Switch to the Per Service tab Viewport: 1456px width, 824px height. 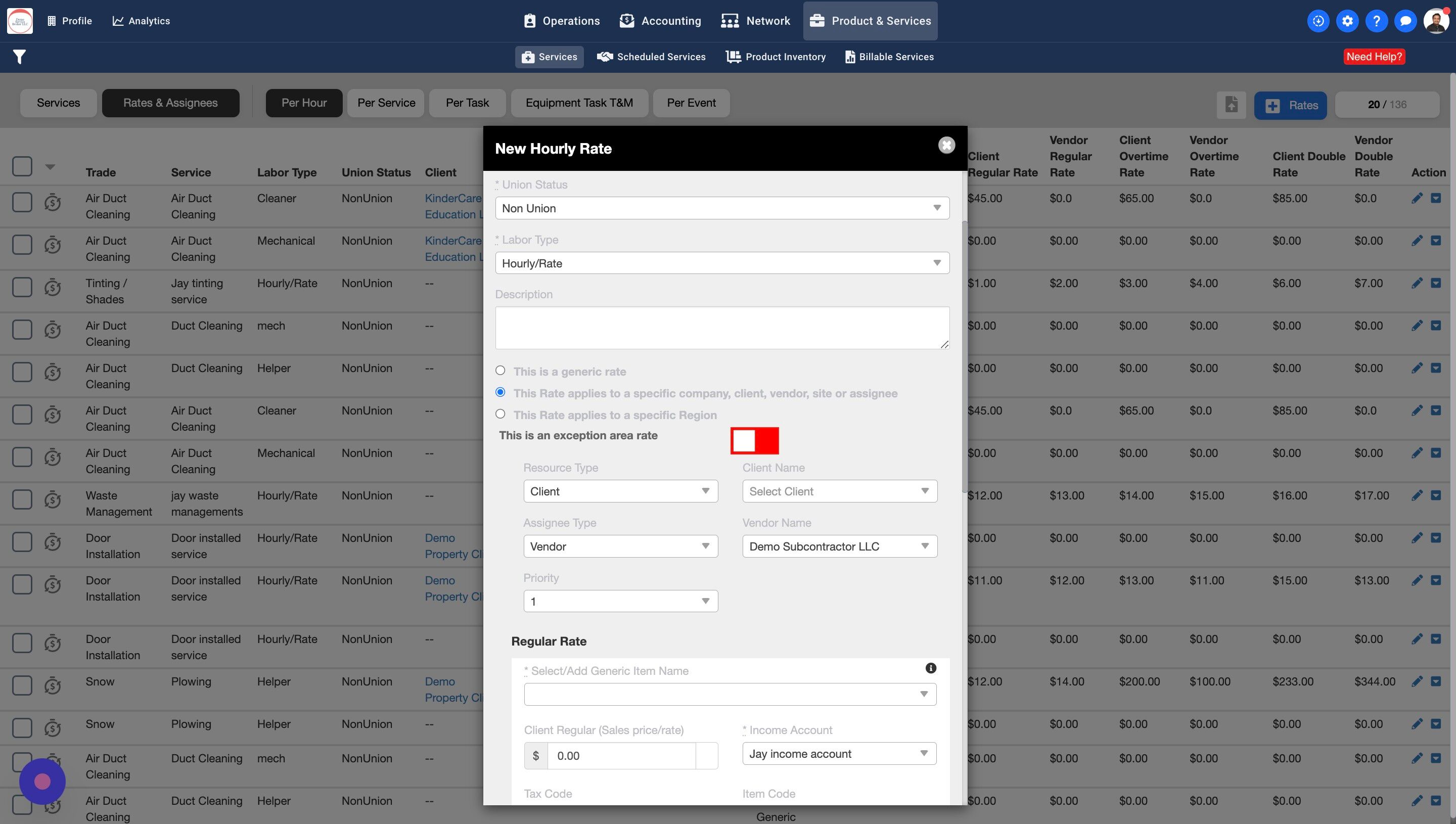[x=386, y=103]
